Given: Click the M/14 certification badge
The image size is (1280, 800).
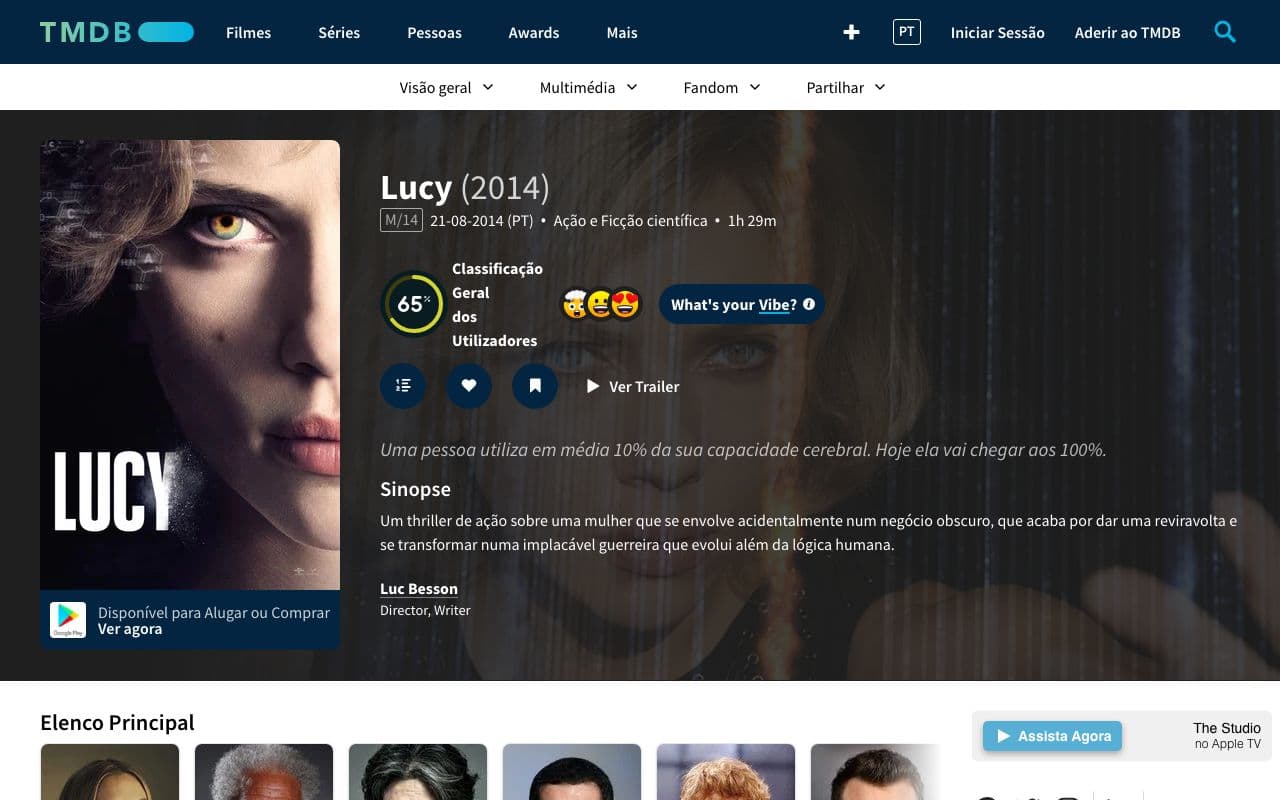Looking at the screenshot, I should coord(401,220).
